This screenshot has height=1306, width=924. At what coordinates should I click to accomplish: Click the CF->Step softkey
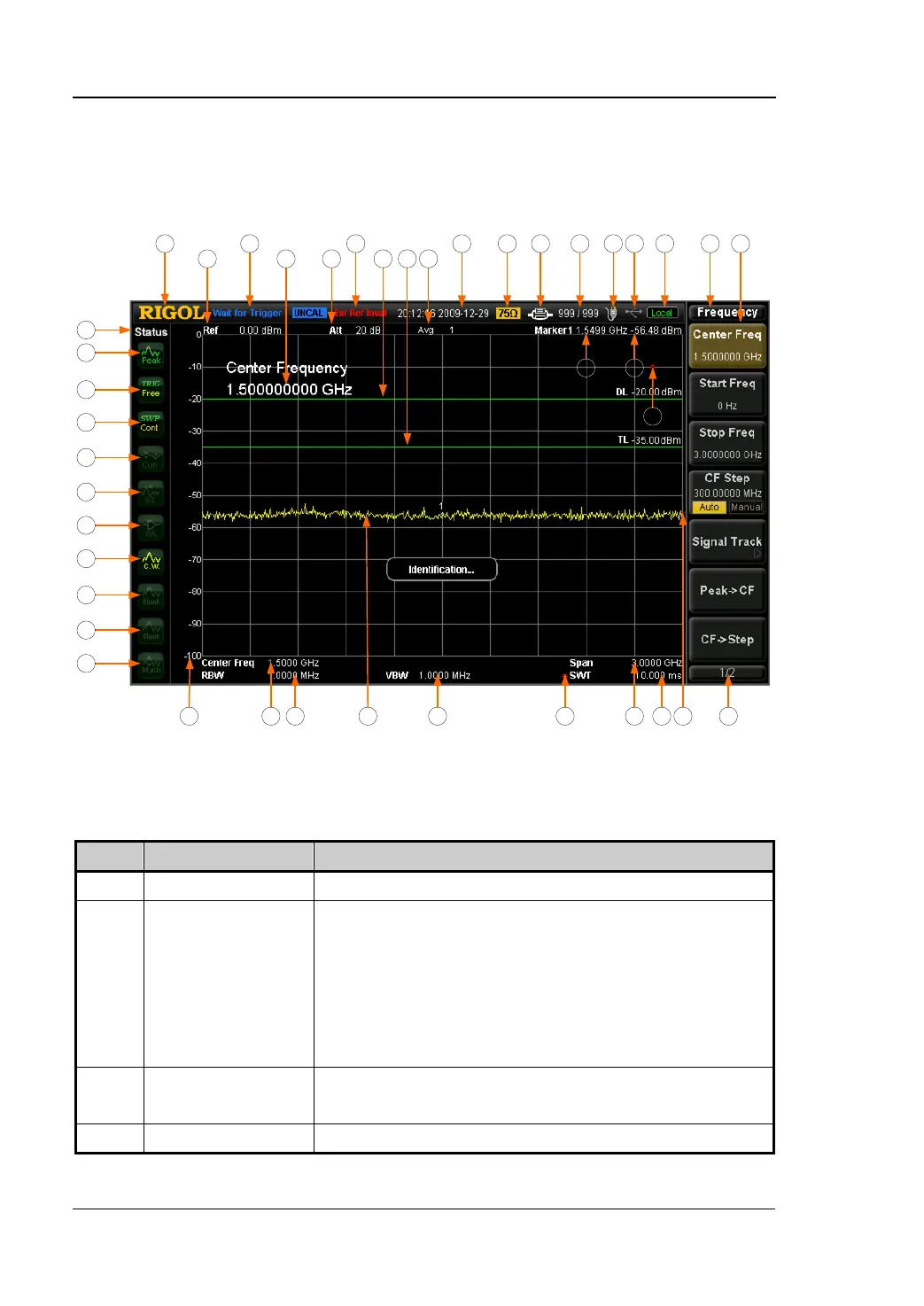[727, 640]
